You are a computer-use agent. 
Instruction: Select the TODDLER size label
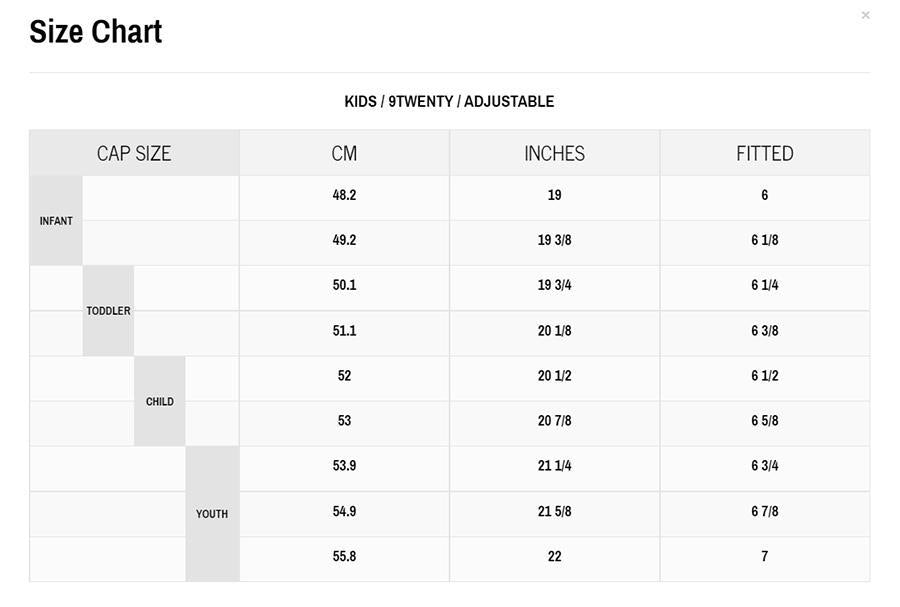[x=108, y=311]
